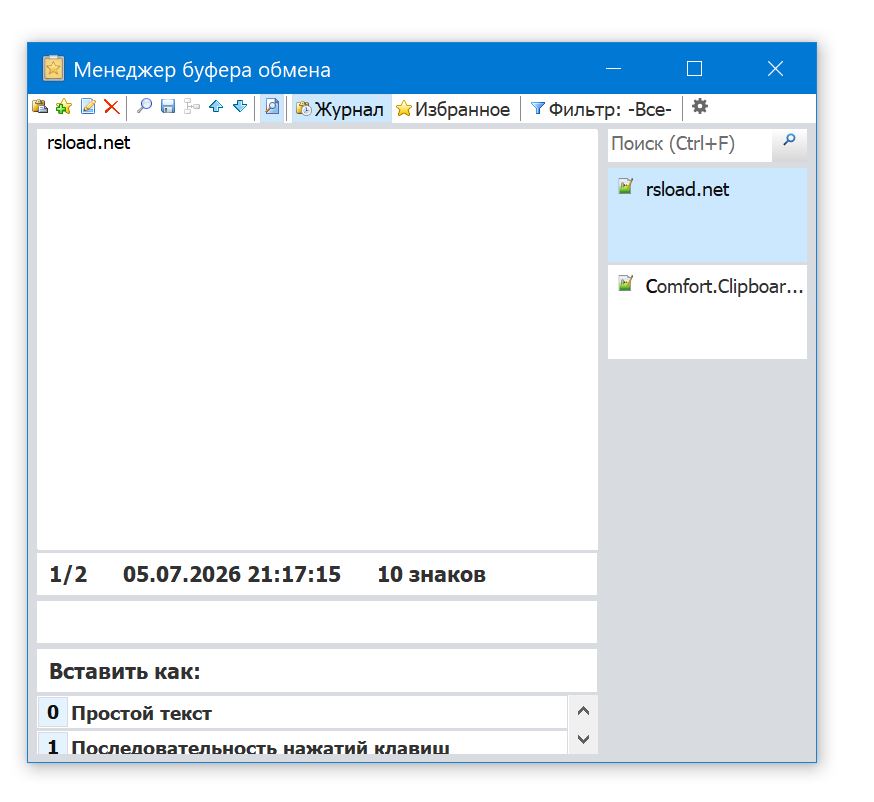Click the 1/2 entry counter text

click(x=68, y=575)
